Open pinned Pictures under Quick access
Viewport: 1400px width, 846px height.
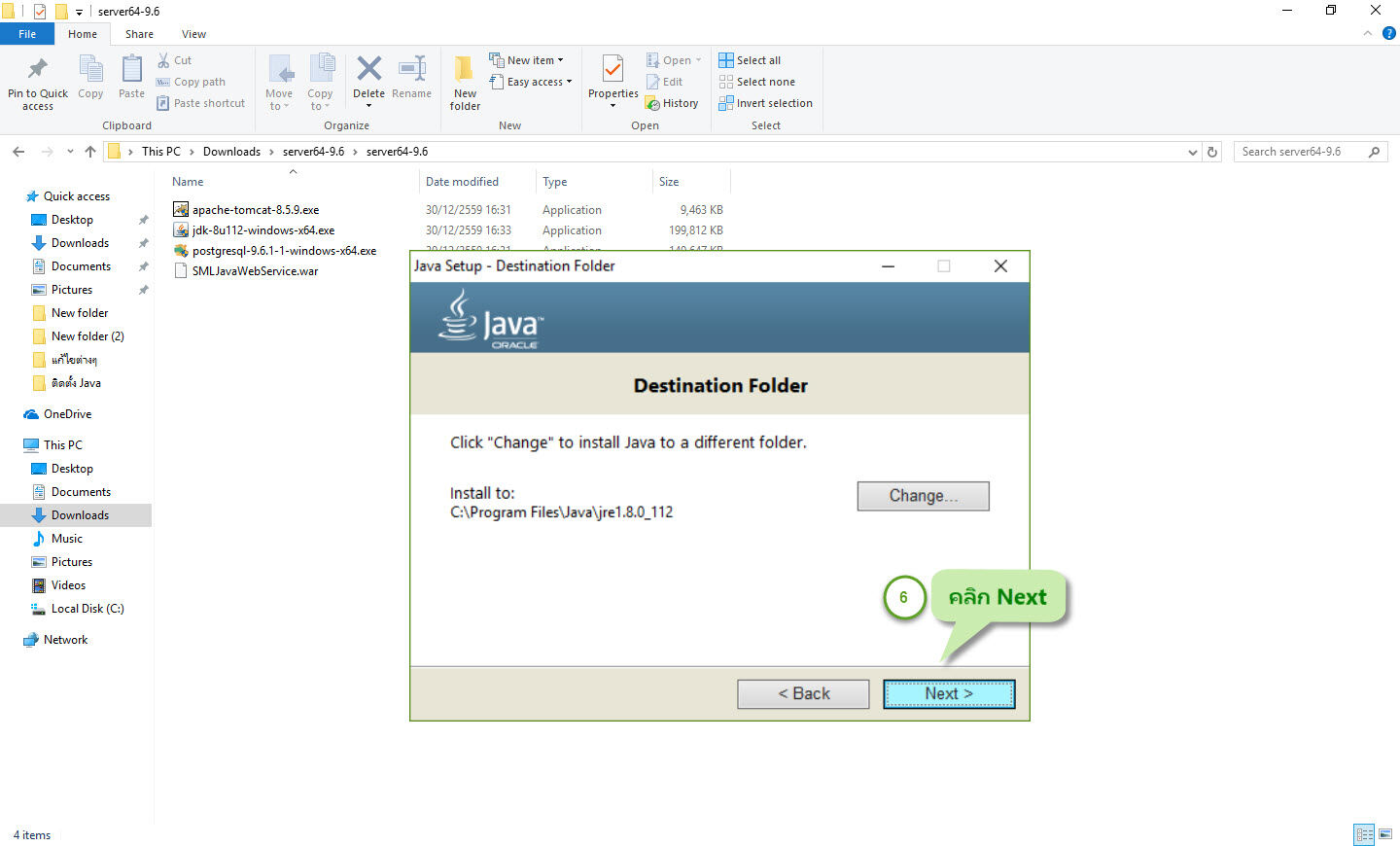click(72, 290)
